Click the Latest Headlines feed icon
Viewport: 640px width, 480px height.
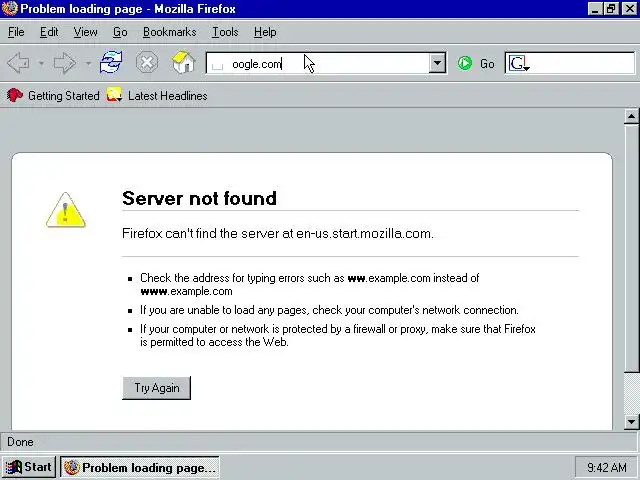114,95
